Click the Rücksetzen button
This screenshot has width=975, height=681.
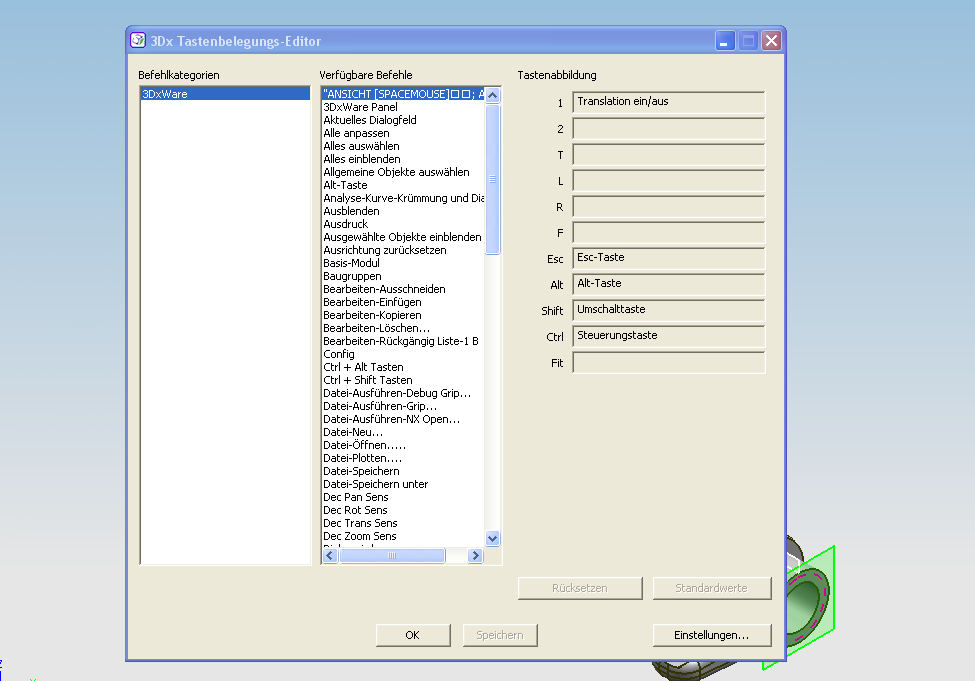(580, 588)
